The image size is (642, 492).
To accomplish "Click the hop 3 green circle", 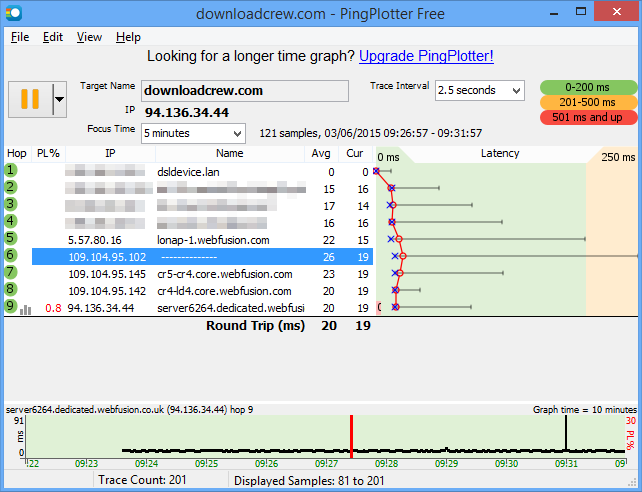I will 10,204.
